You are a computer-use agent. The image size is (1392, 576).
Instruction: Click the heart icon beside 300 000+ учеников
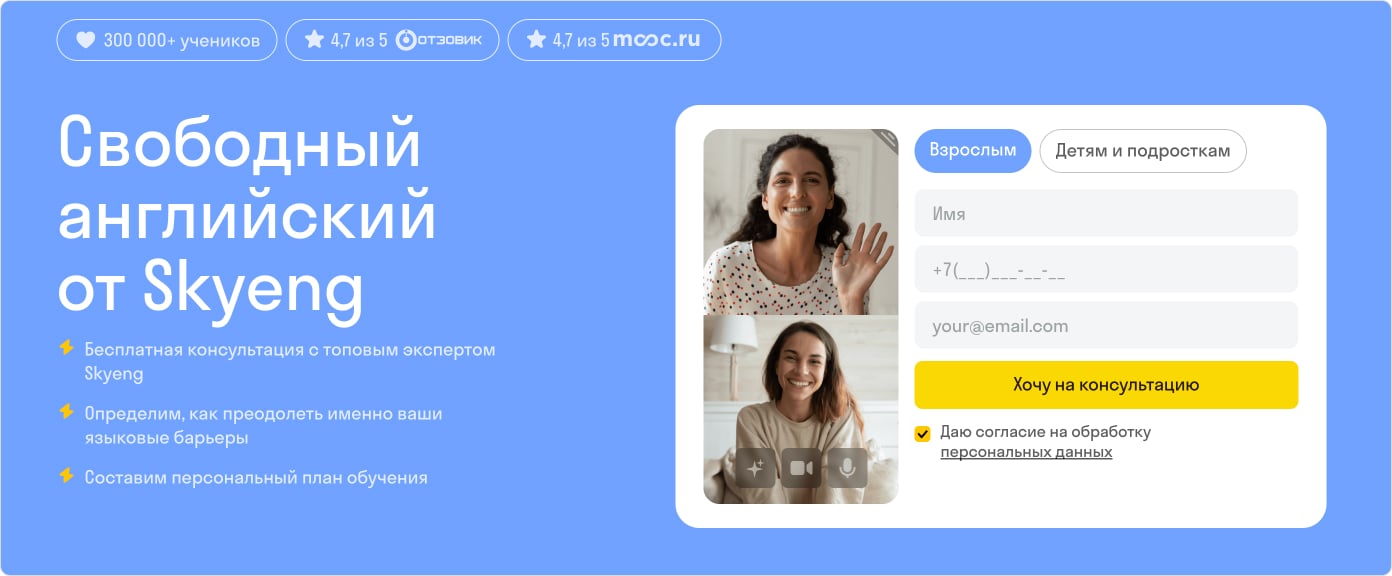[85, 40]
